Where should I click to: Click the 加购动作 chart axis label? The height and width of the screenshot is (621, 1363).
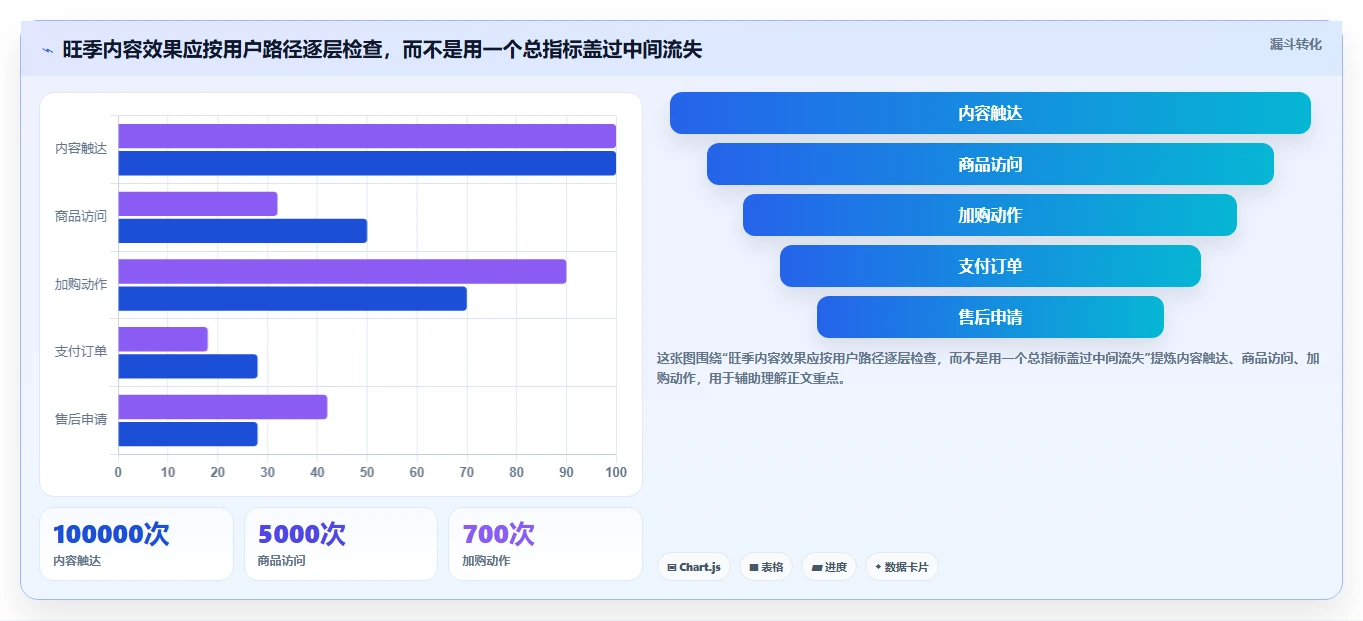tap(81, 284)
